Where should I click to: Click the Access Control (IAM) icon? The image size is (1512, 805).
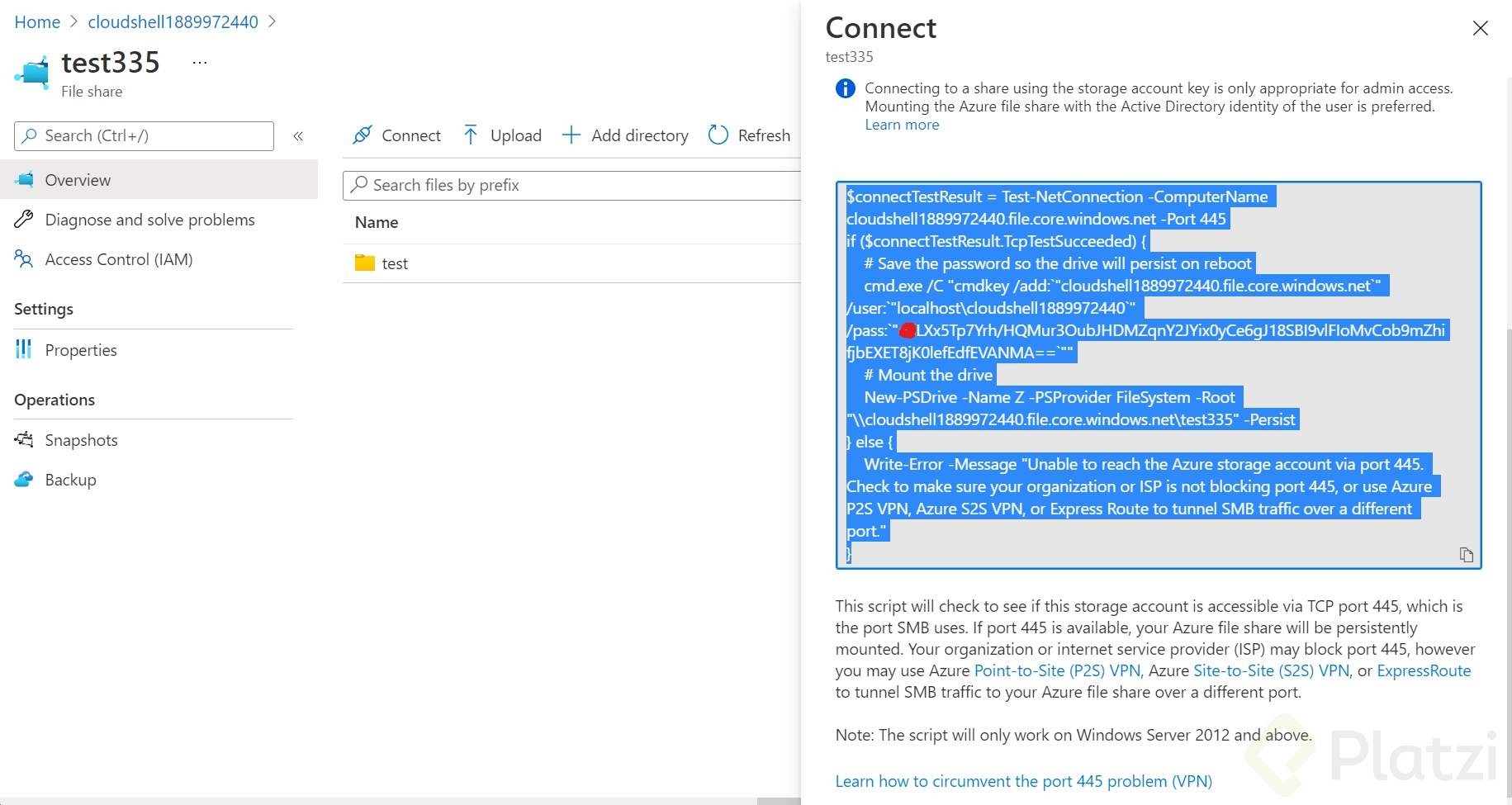click(x=23, y=258)
